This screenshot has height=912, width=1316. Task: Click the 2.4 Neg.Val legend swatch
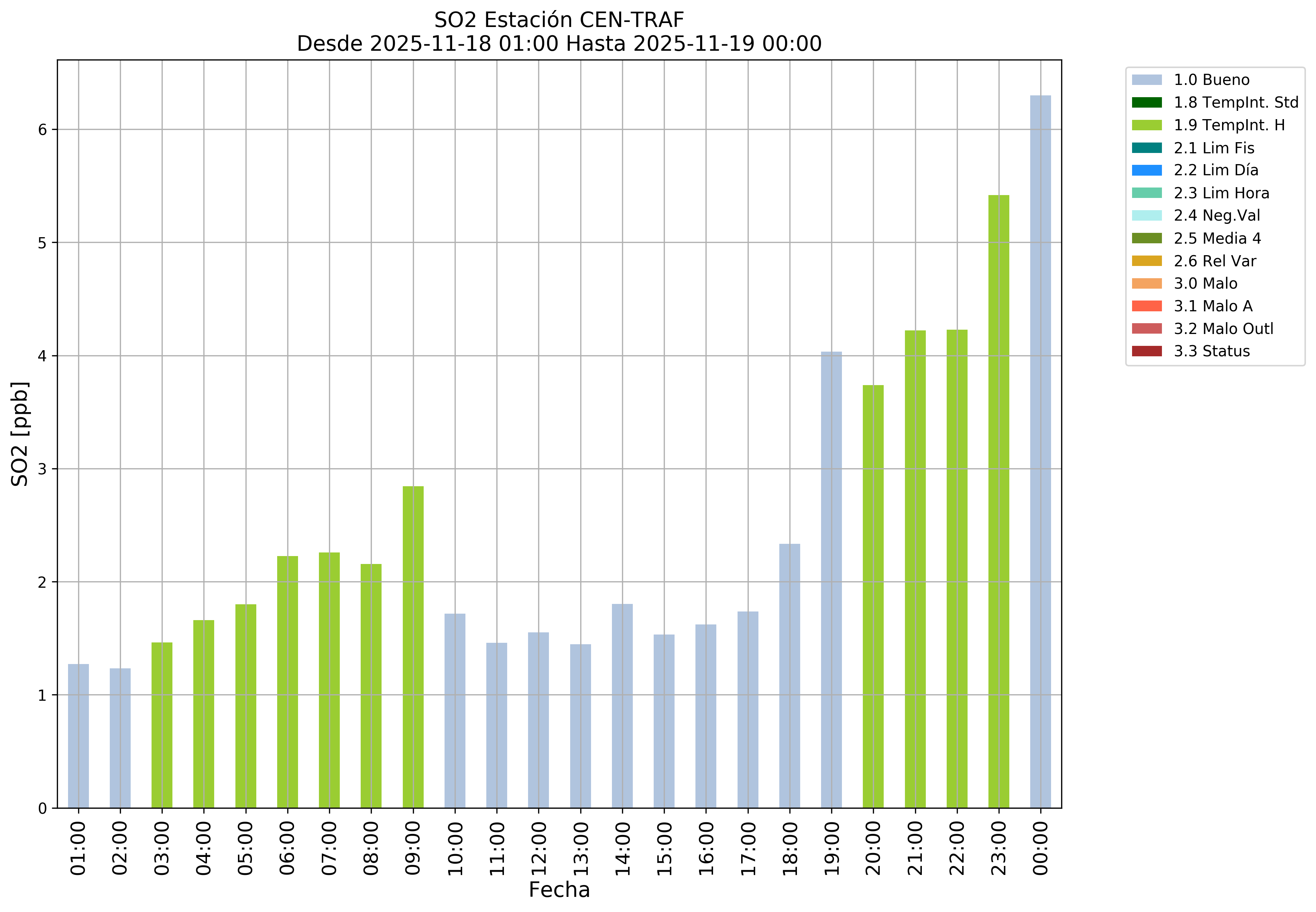click(1146, 216)
